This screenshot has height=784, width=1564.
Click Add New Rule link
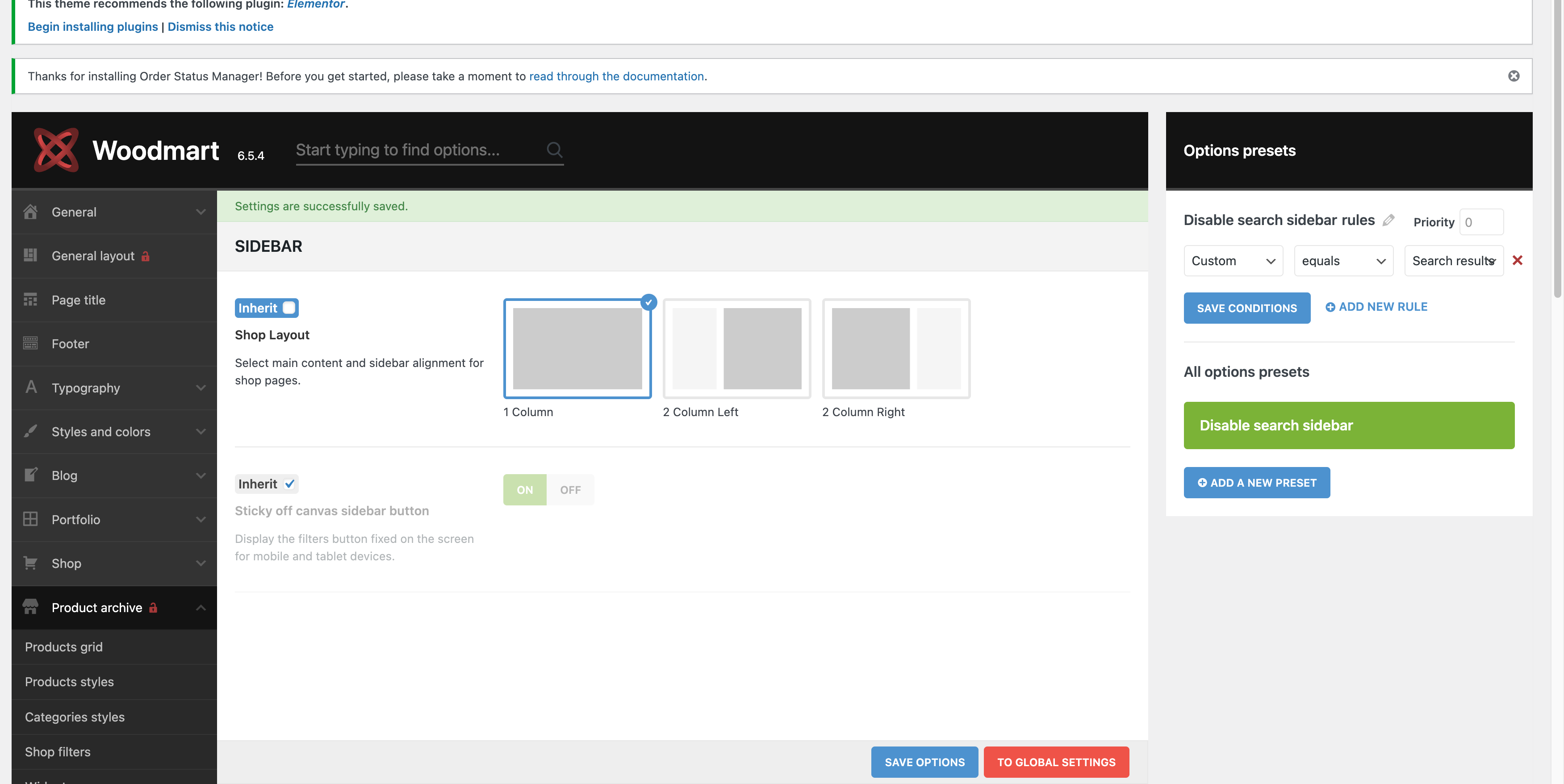pos(1376,307)
